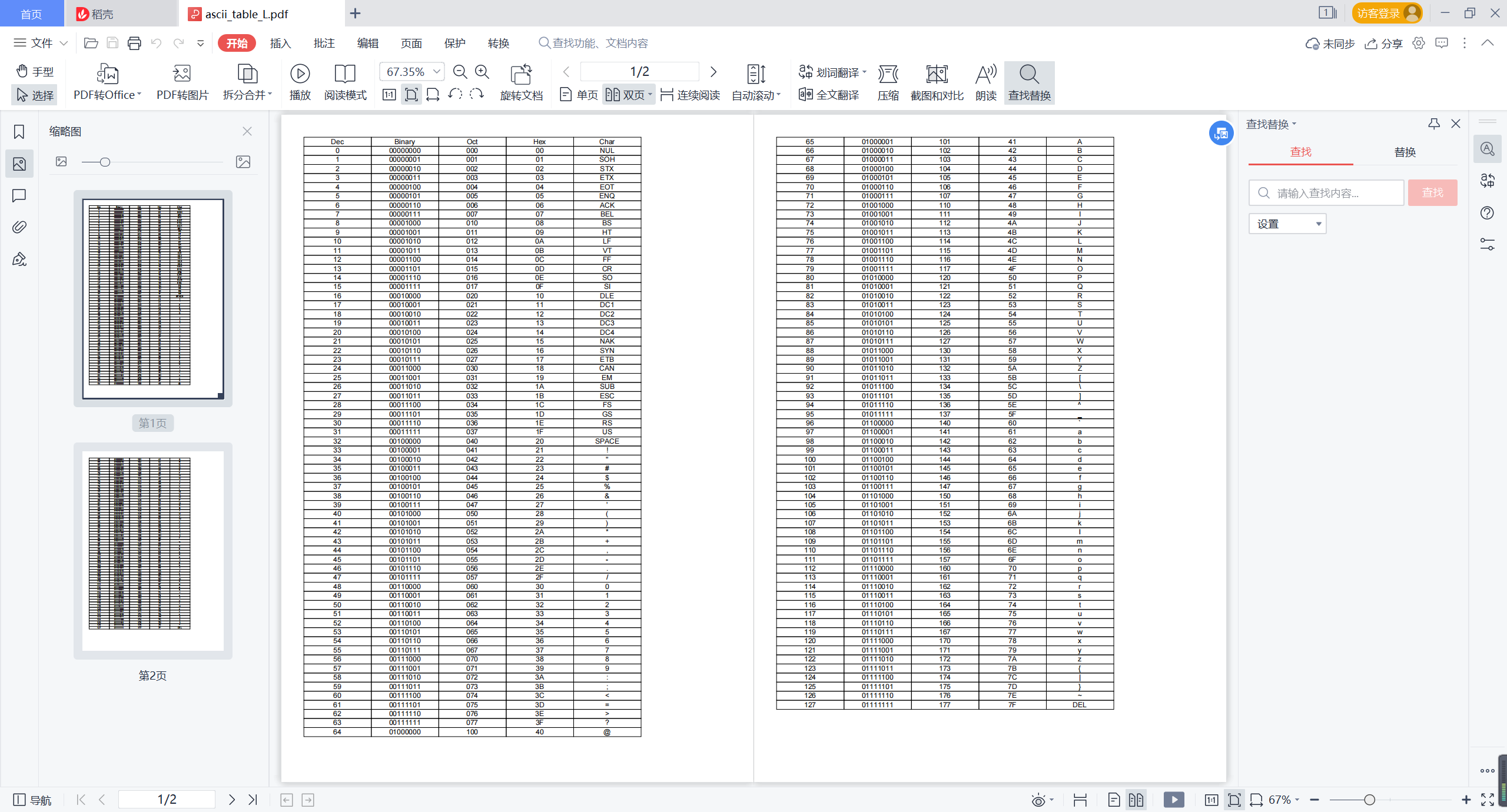Open the 查找替换 (Find and Replace) tool
Viewport: 1507px width, 812px height.
tap(1028, 82)
